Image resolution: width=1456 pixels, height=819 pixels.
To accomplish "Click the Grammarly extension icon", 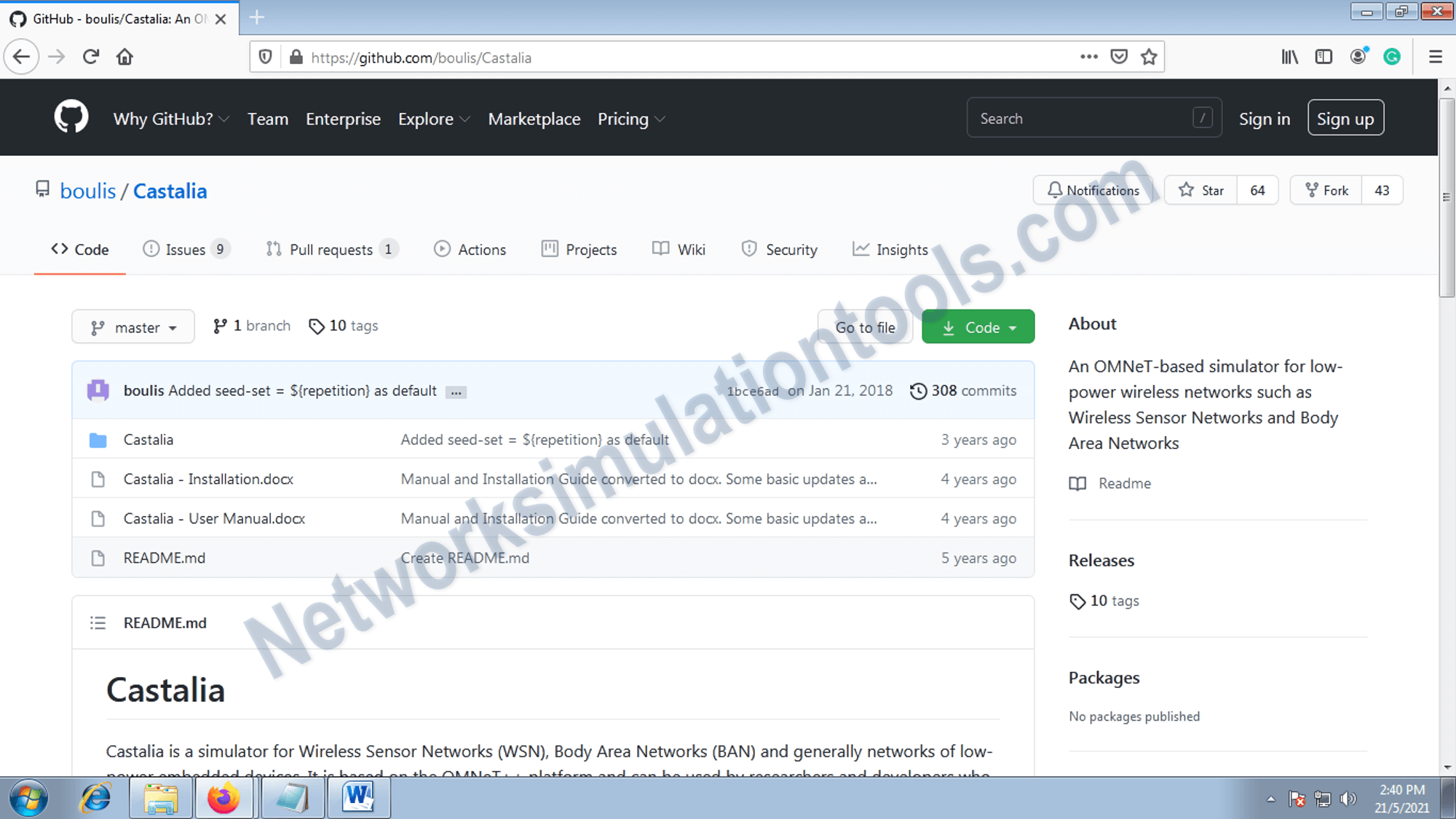I will point(1392,57).
